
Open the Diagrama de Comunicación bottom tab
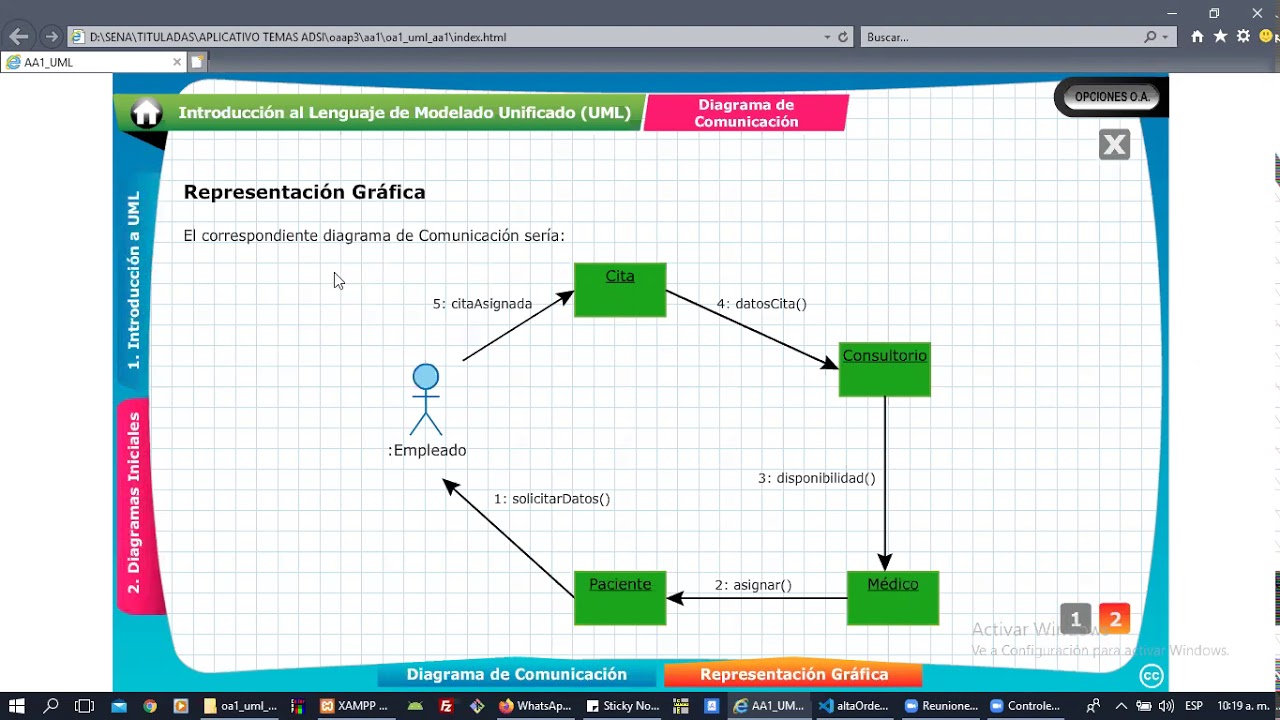pos(517,675)
